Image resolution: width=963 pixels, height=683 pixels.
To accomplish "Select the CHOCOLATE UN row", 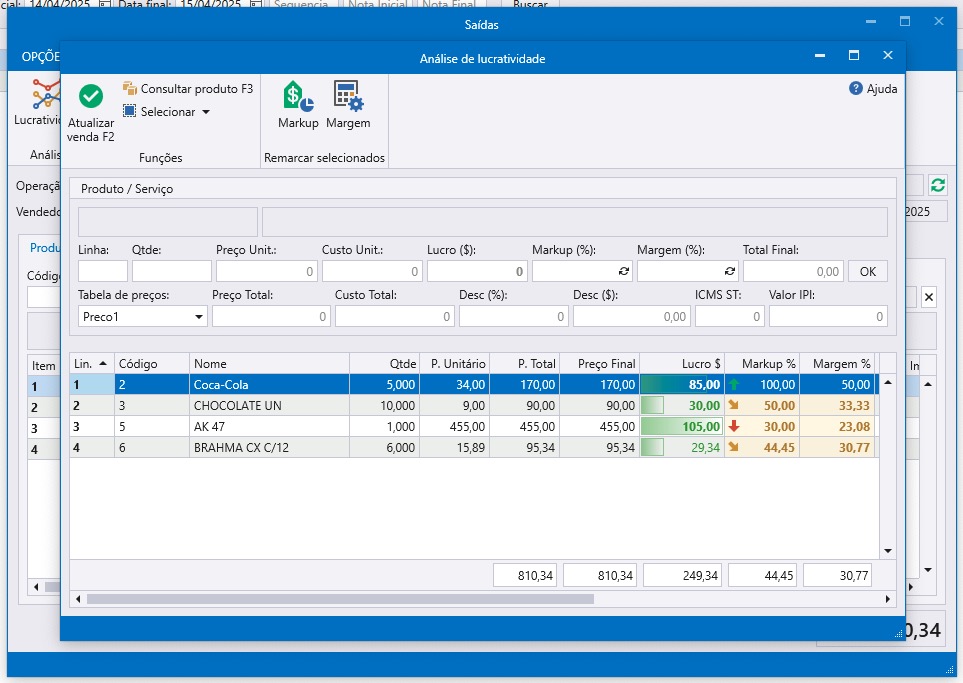I will (474, 405).
